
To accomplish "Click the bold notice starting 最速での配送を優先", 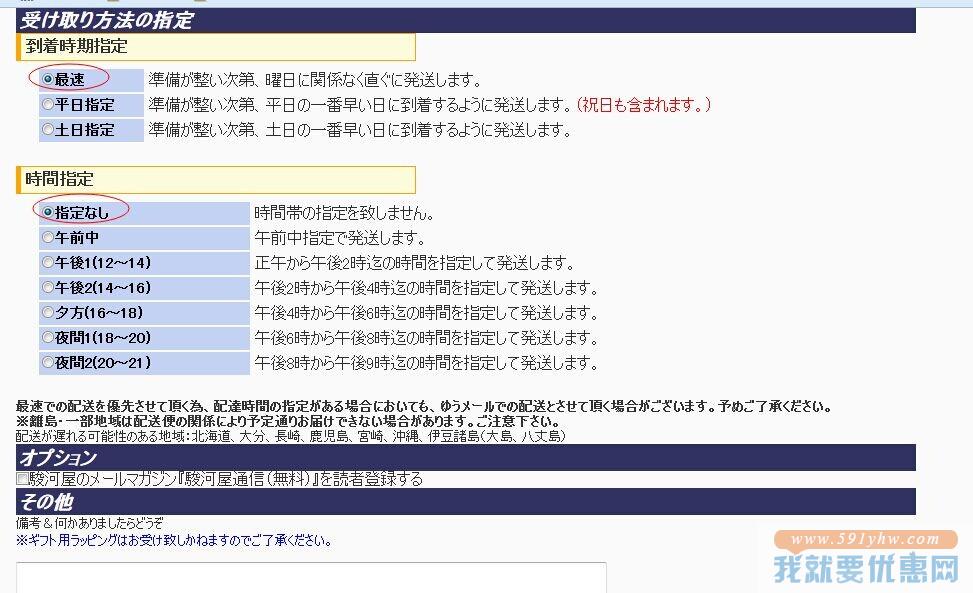I will pyautogui.click(x=423, y=407).
